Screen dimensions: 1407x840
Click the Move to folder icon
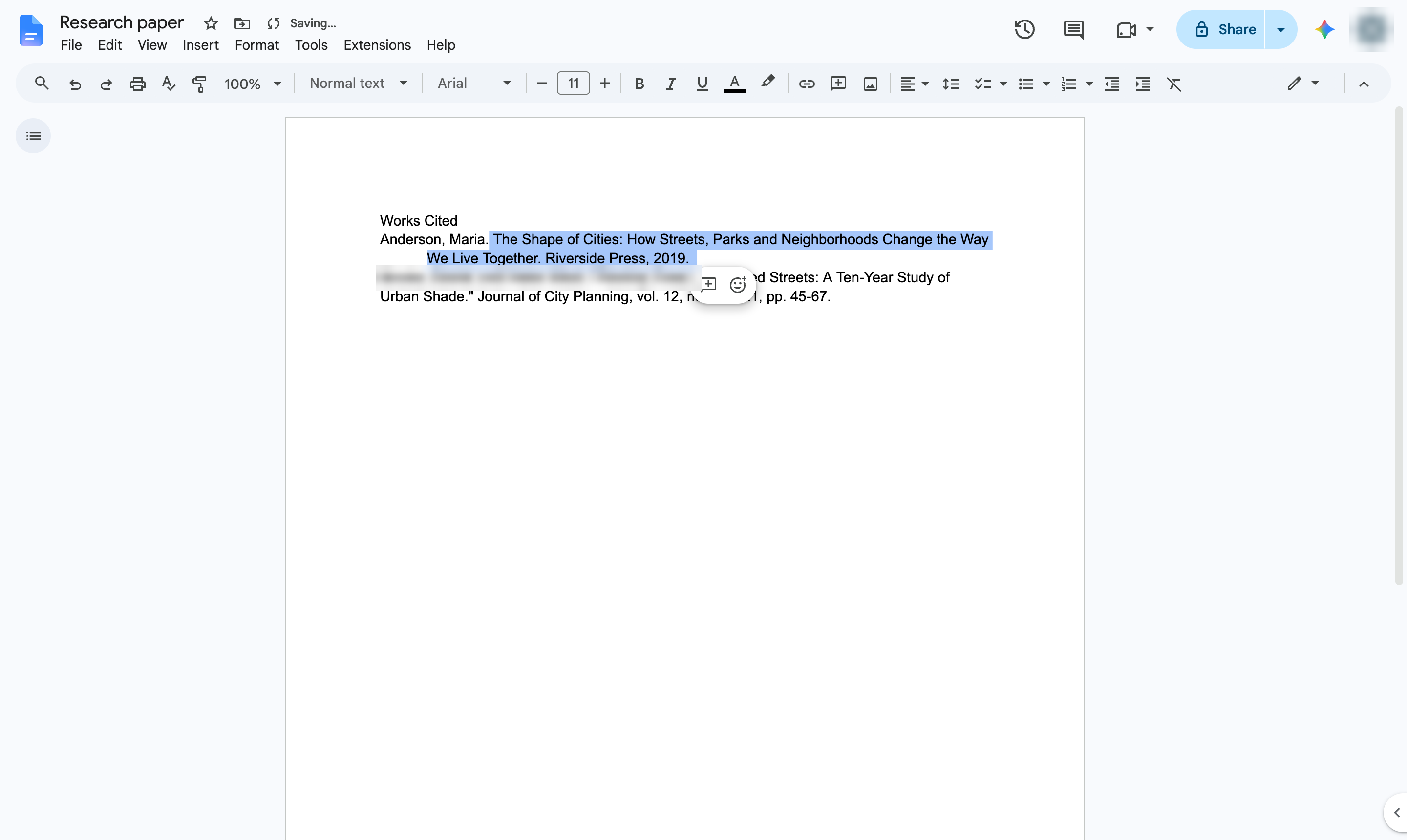pos(242,23)
